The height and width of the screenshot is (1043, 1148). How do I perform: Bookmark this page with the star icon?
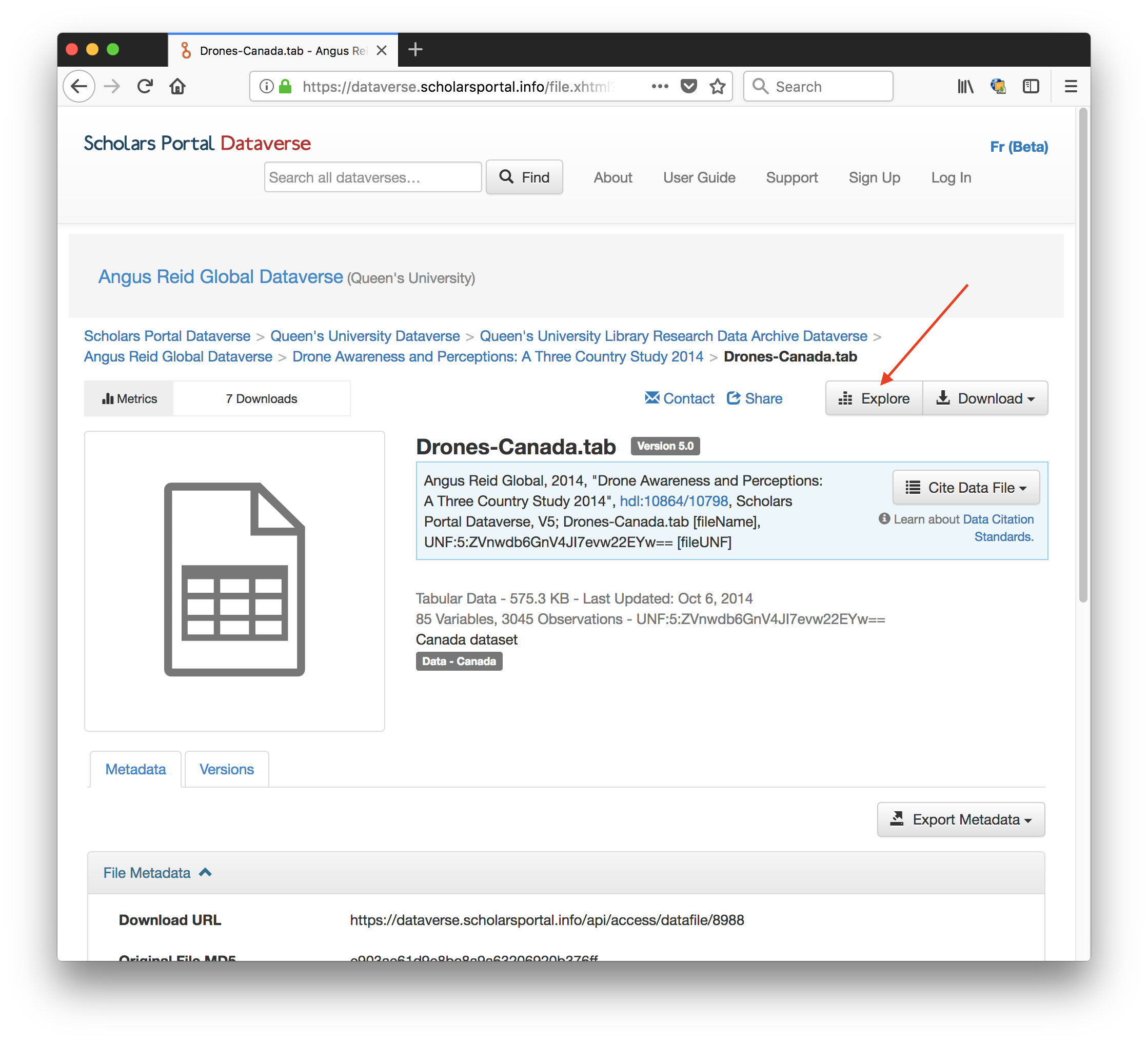pos(717,87)
